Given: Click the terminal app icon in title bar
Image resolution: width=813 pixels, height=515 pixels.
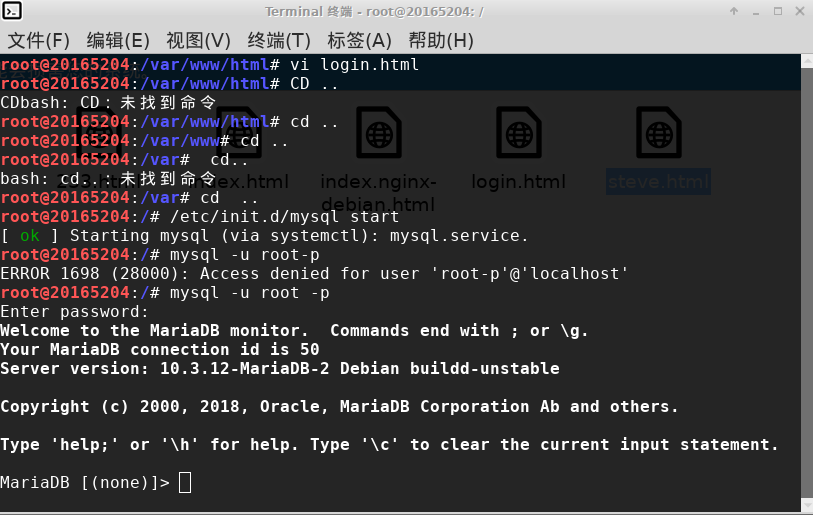Looking at the screenshot, I should pos(11,10).
